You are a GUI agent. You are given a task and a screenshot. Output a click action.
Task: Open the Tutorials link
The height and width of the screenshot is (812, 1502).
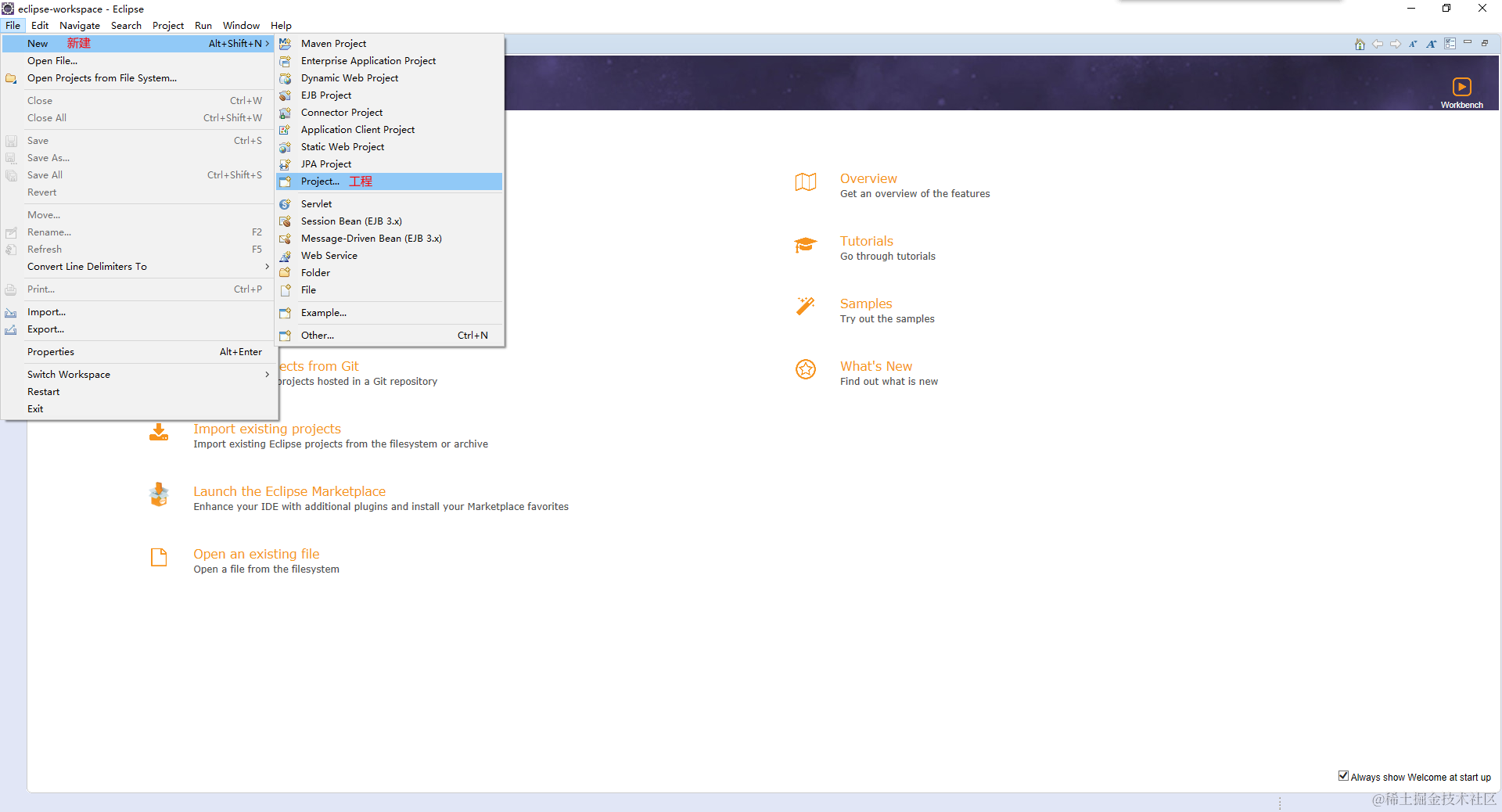(867, 241)
